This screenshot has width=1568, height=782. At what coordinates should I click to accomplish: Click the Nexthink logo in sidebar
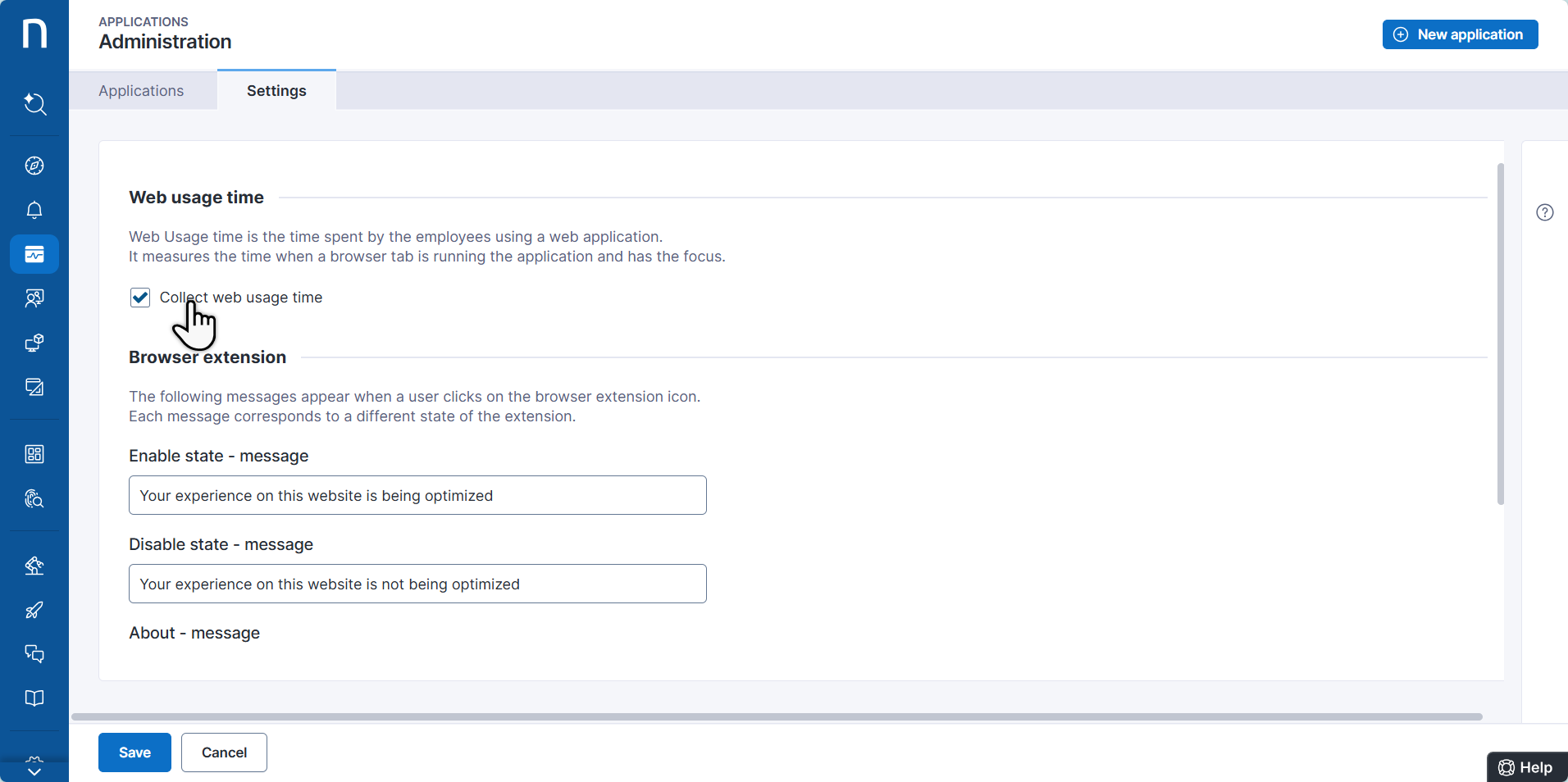pyautogui.click(x=34, y=34)
